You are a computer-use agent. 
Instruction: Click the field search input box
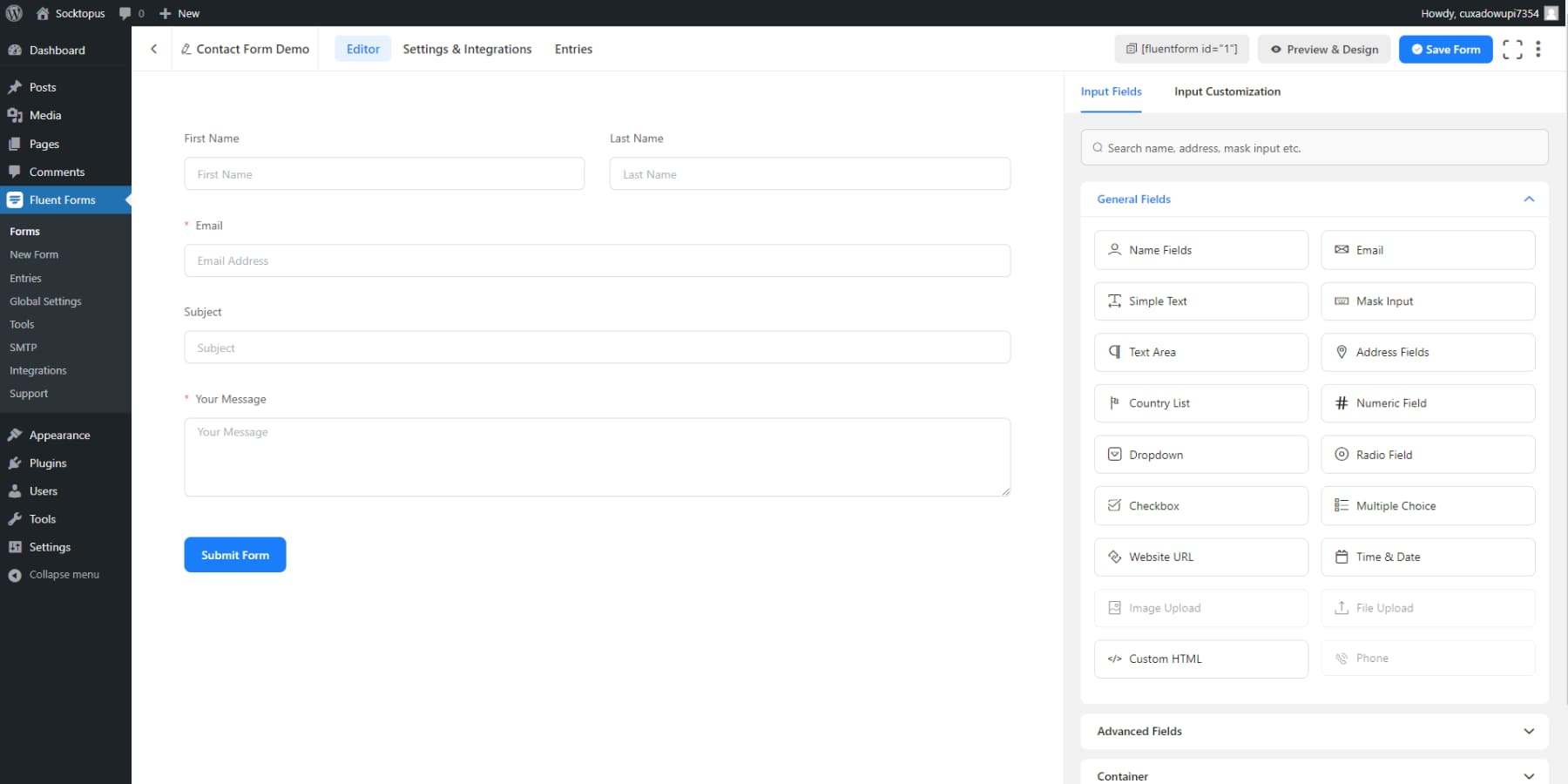1314,147
